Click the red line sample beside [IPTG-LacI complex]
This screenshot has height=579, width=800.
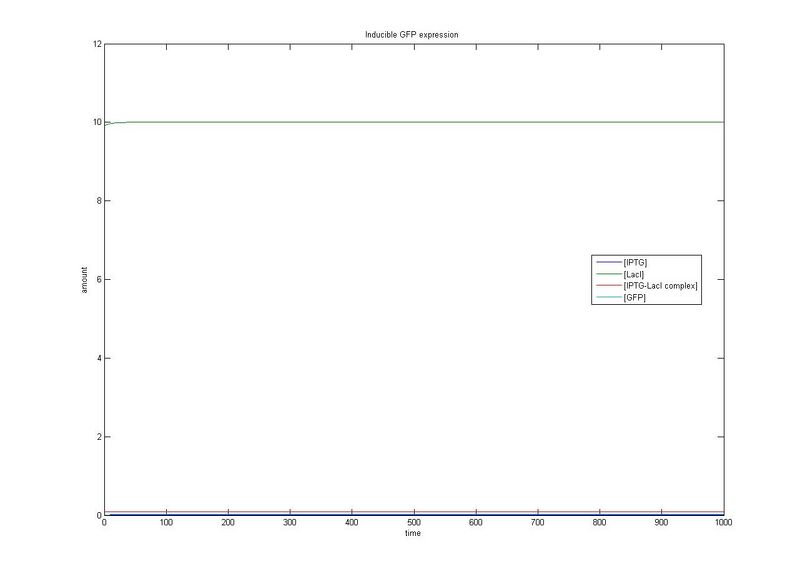click(x=610, y=285)
